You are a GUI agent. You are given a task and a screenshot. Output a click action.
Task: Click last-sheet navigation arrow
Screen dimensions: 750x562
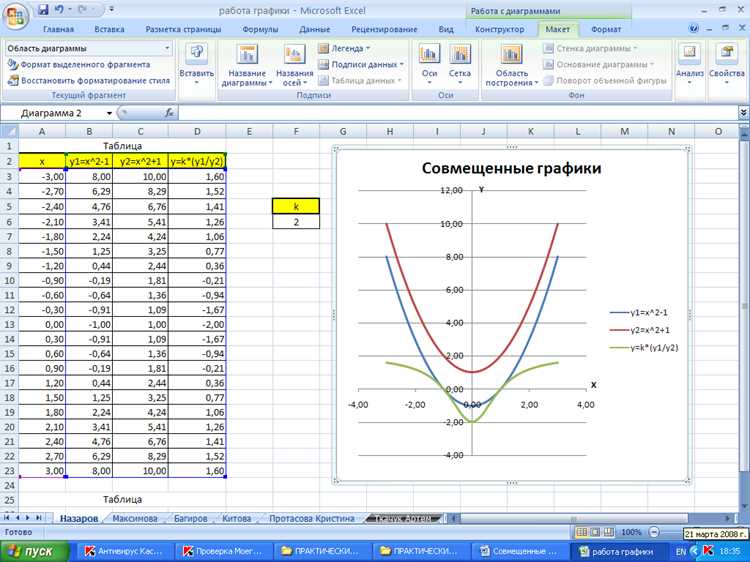[x=38, y=518]
